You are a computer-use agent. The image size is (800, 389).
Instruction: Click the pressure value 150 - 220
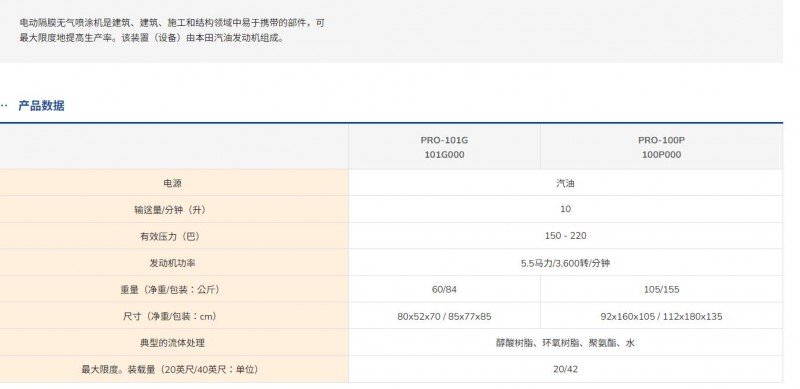565,236
